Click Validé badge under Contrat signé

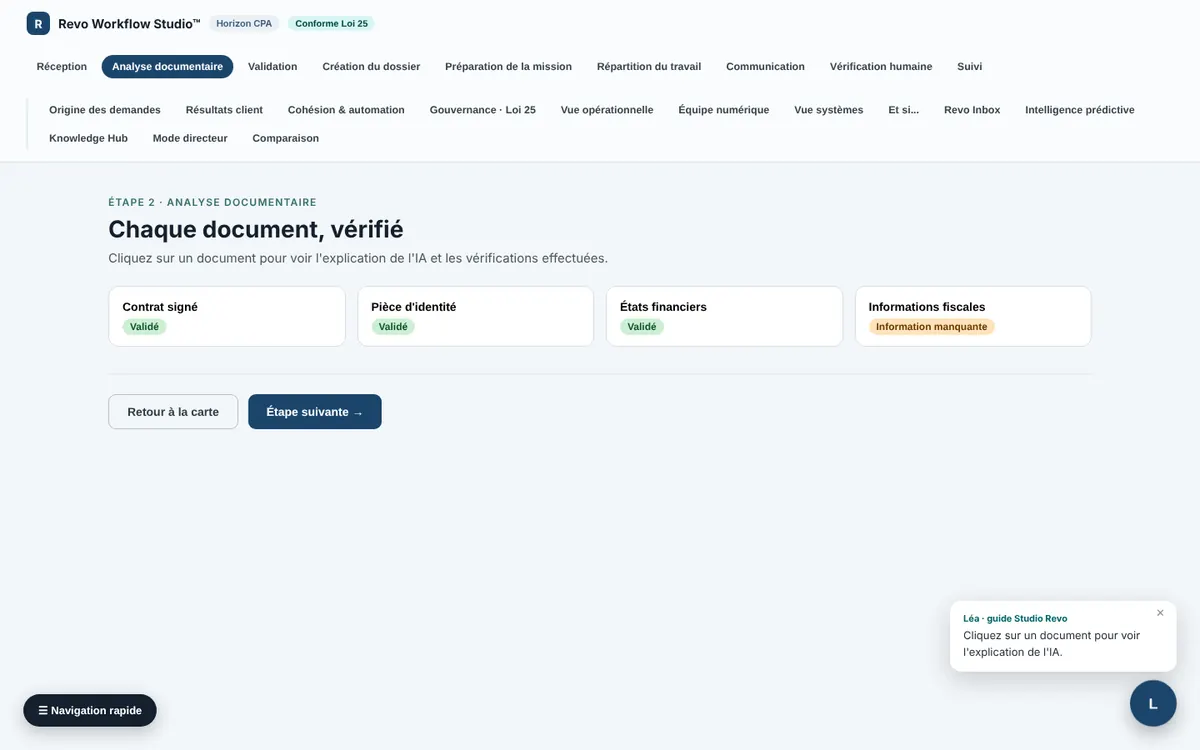144,327
